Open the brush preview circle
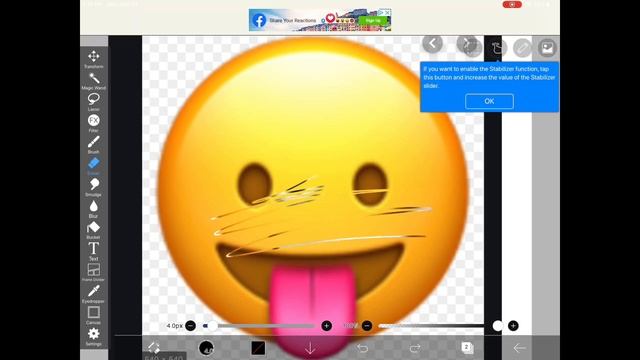This screenshot has width=640, height=360. 206,348
